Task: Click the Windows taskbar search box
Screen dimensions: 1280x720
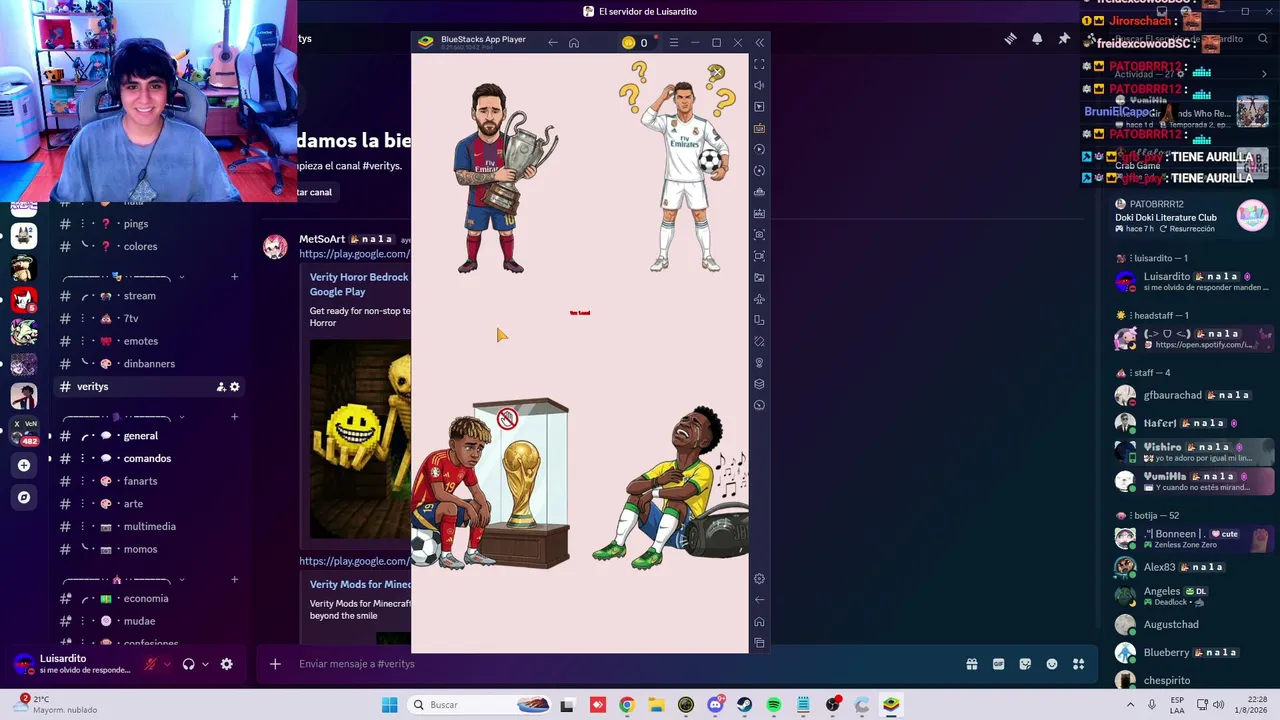Action: (480, 705)
